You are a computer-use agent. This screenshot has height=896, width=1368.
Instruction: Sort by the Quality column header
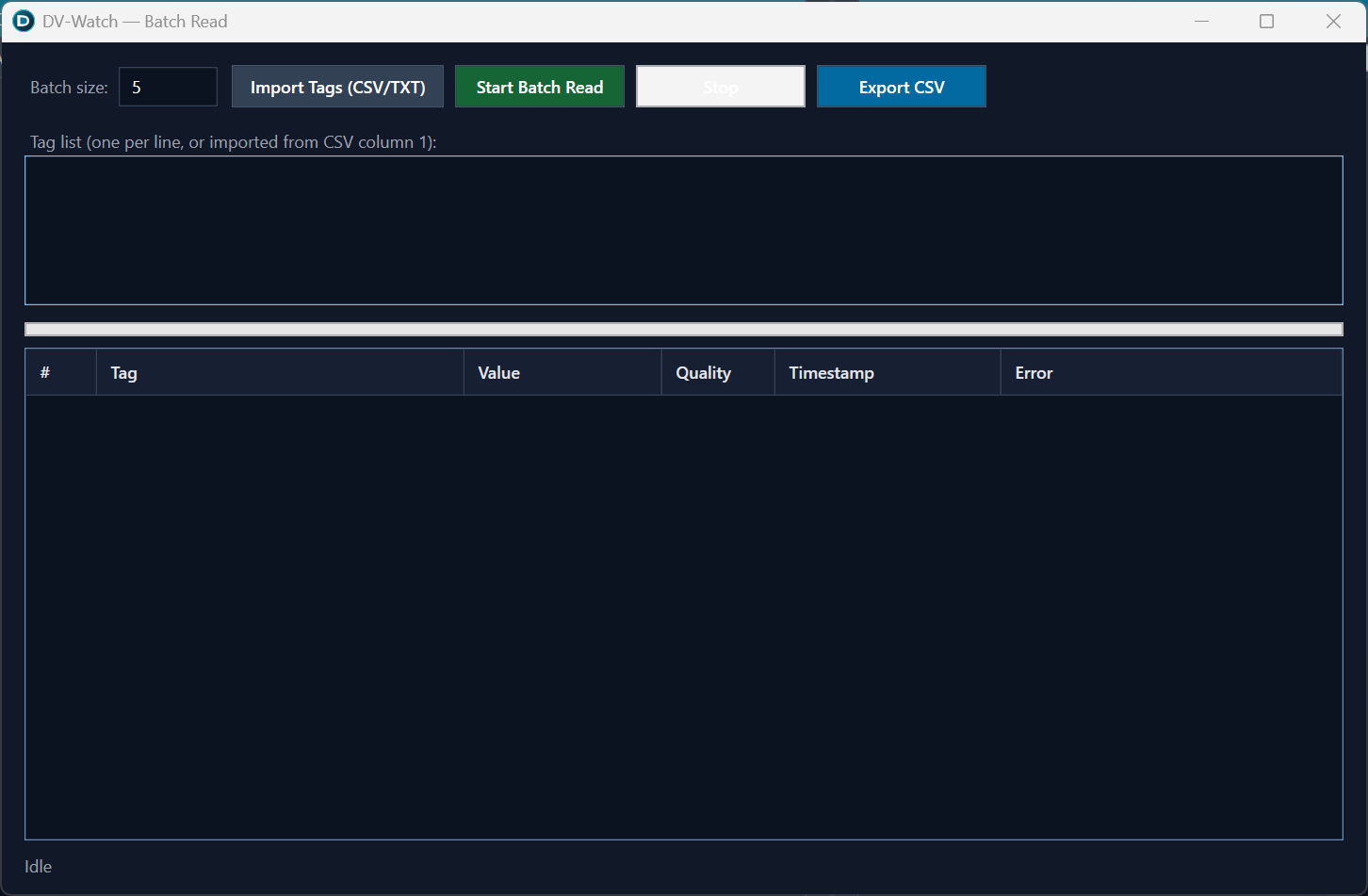click(x=718, y=373)
